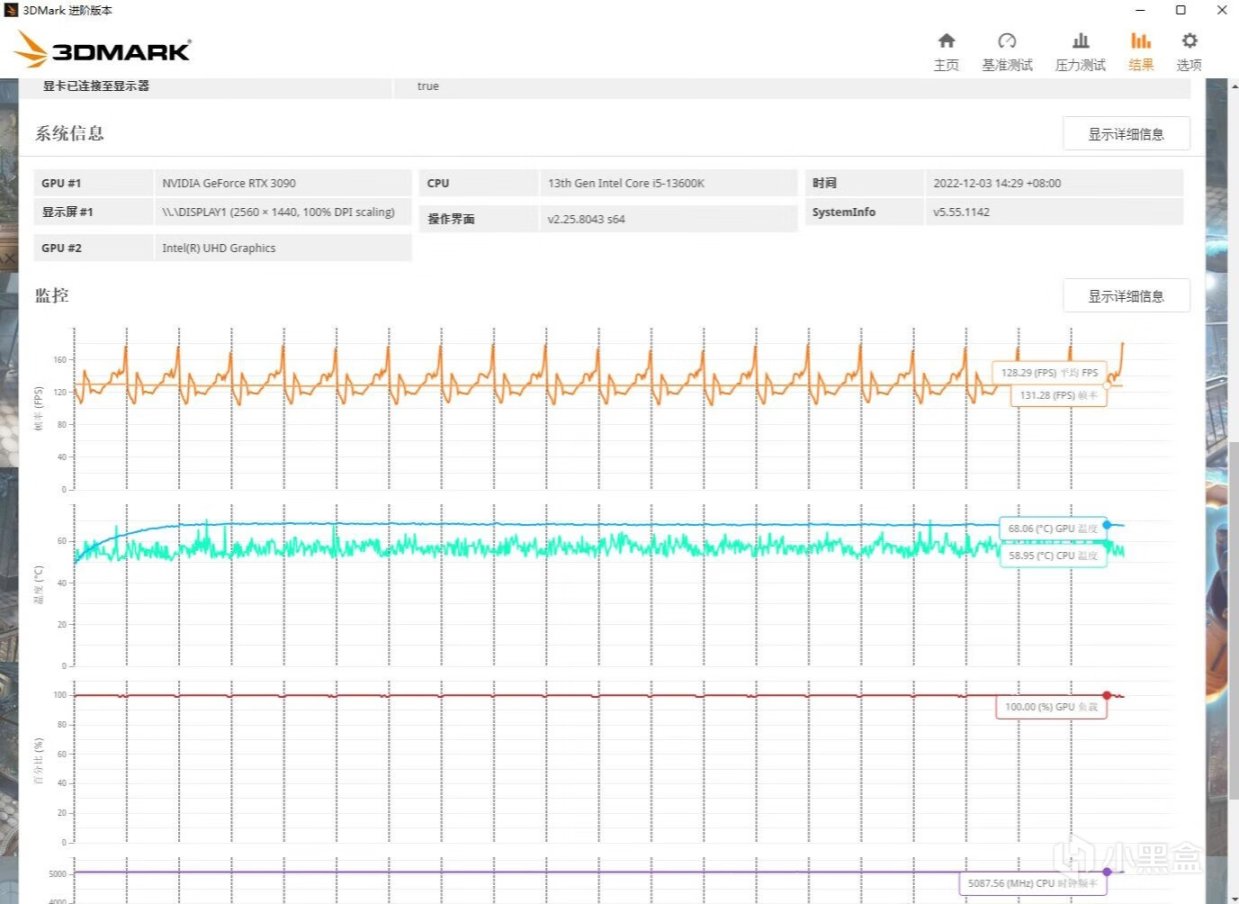Screen dimensions: 1239x904
Task: Click the 128.29 平均 FPS label
Action: [1049, 373]
